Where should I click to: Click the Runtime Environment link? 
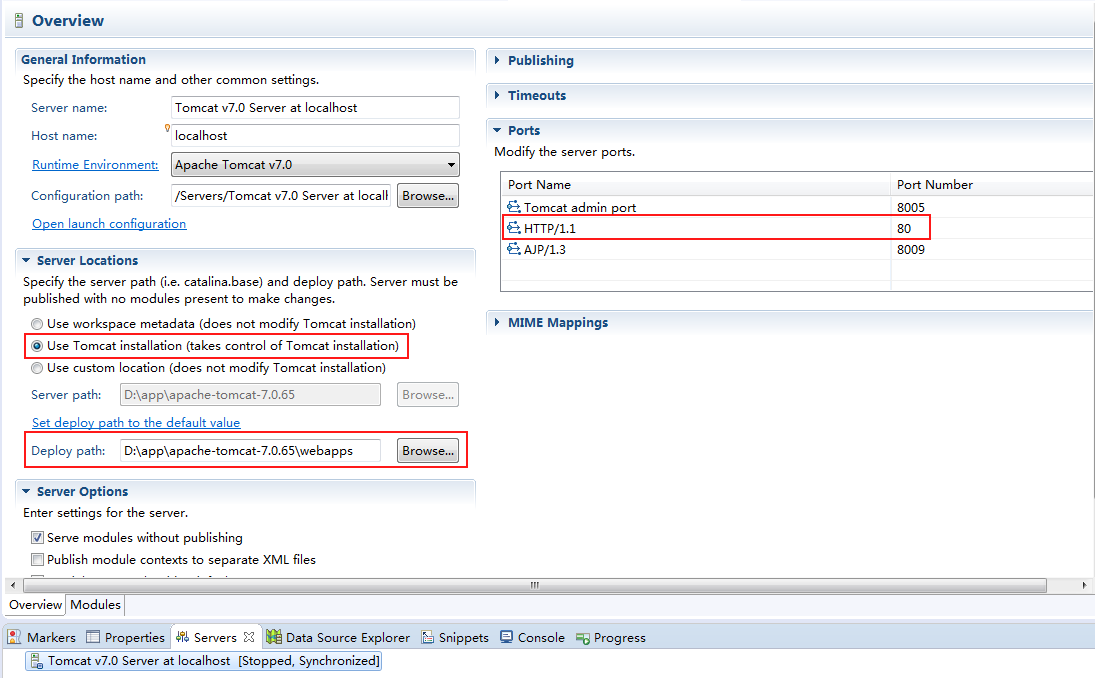(x=95, y=165)
